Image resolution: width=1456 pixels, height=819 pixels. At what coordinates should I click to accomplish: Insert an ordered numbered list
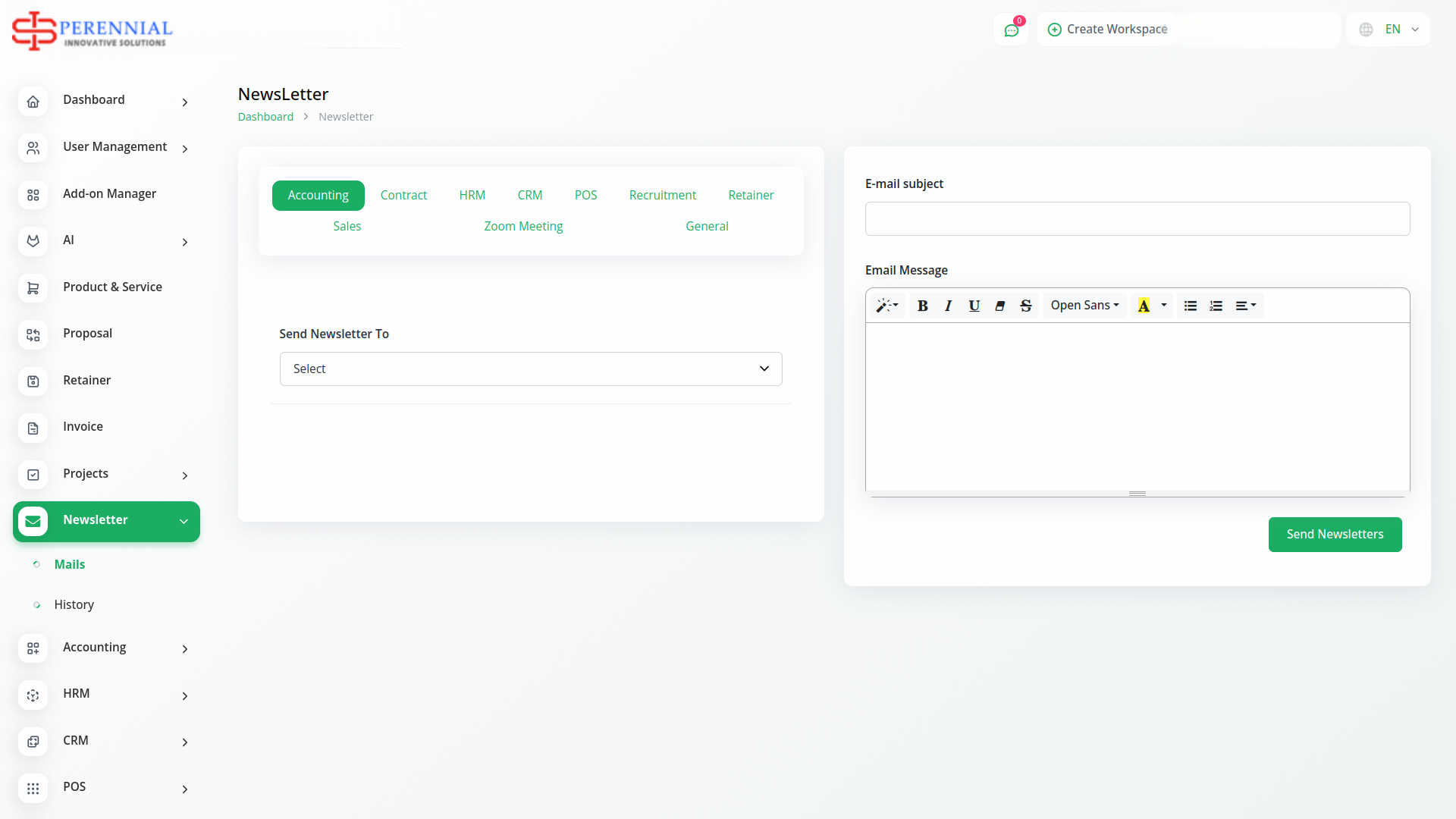[1216, 306]
